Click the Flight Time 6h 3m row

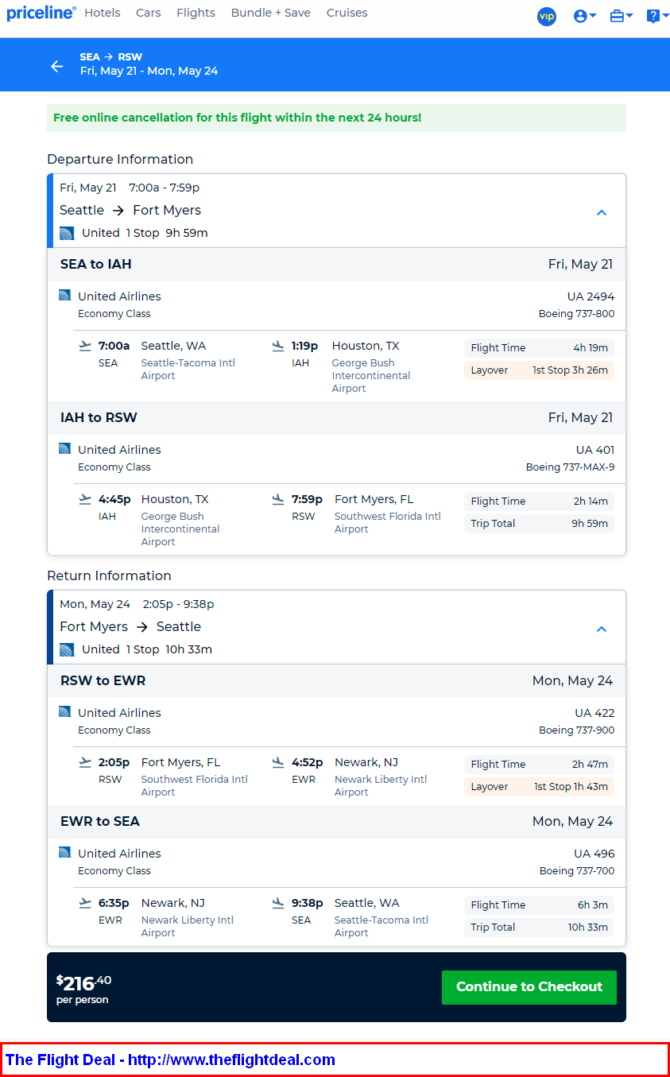(539, 905)
